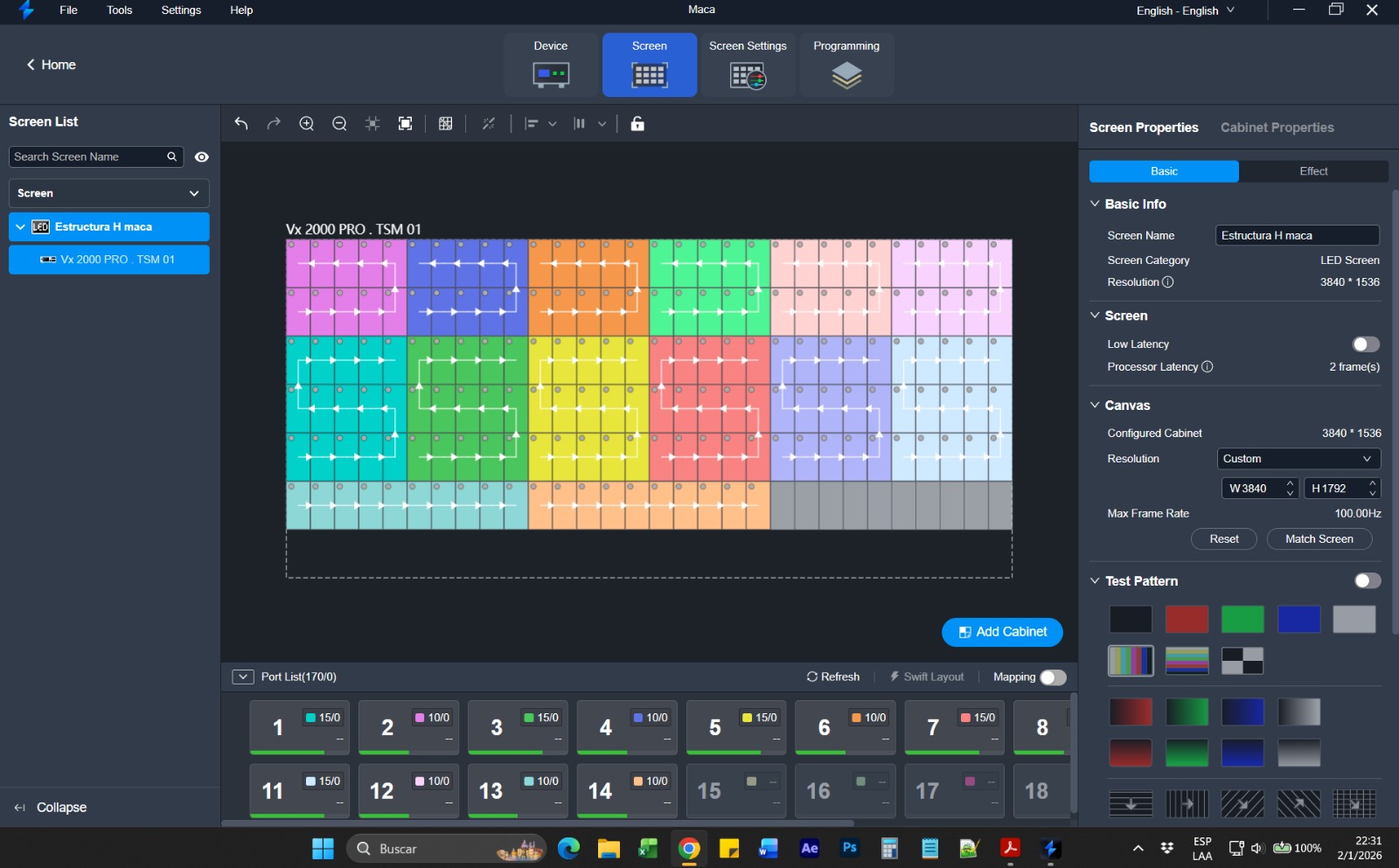1399x868 pixels.
Task: Click the fit-to-screen frame icon
Action: (405, 124)
